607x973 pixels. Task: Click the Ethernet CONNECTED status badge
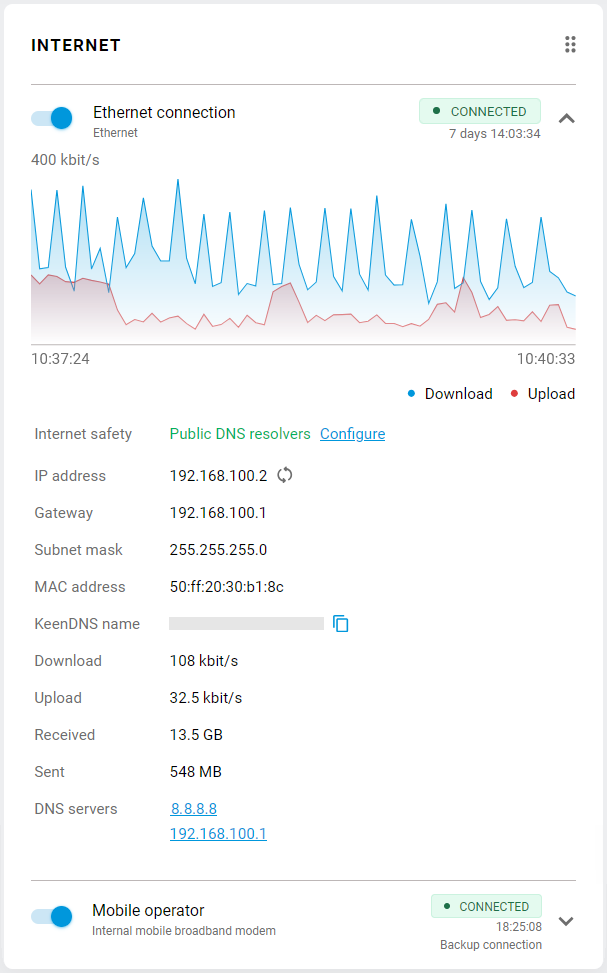pyautogui.click(x=480, y=111)
